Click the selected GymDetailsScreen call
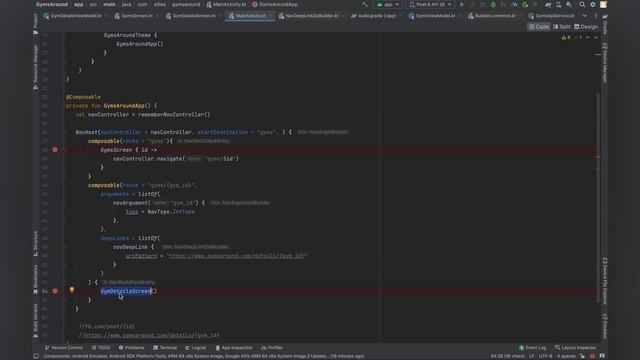The image size is (640, 360). [x=126, y=291]
